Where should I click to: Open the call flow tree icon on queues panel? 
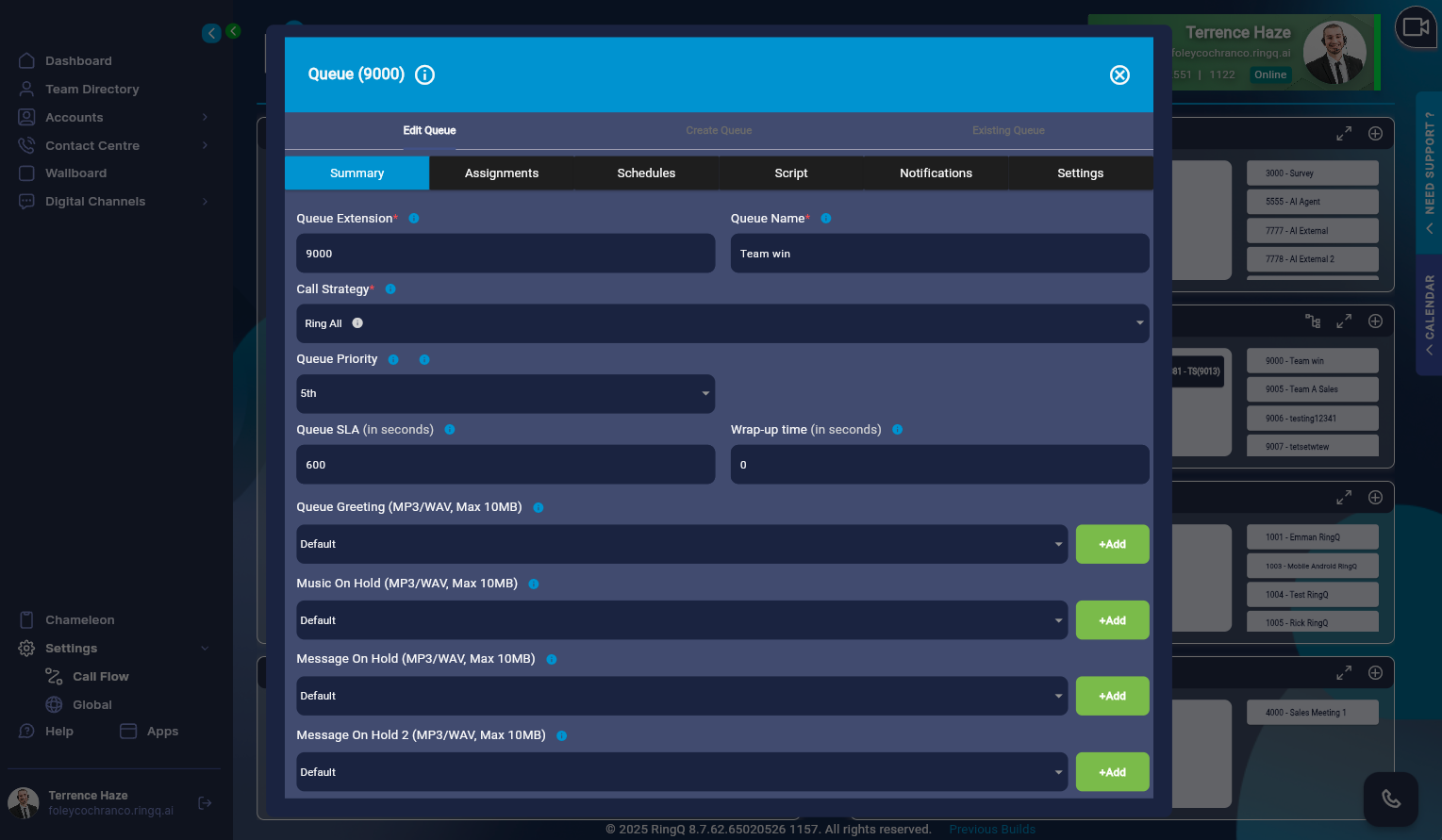click(1313, 321)
